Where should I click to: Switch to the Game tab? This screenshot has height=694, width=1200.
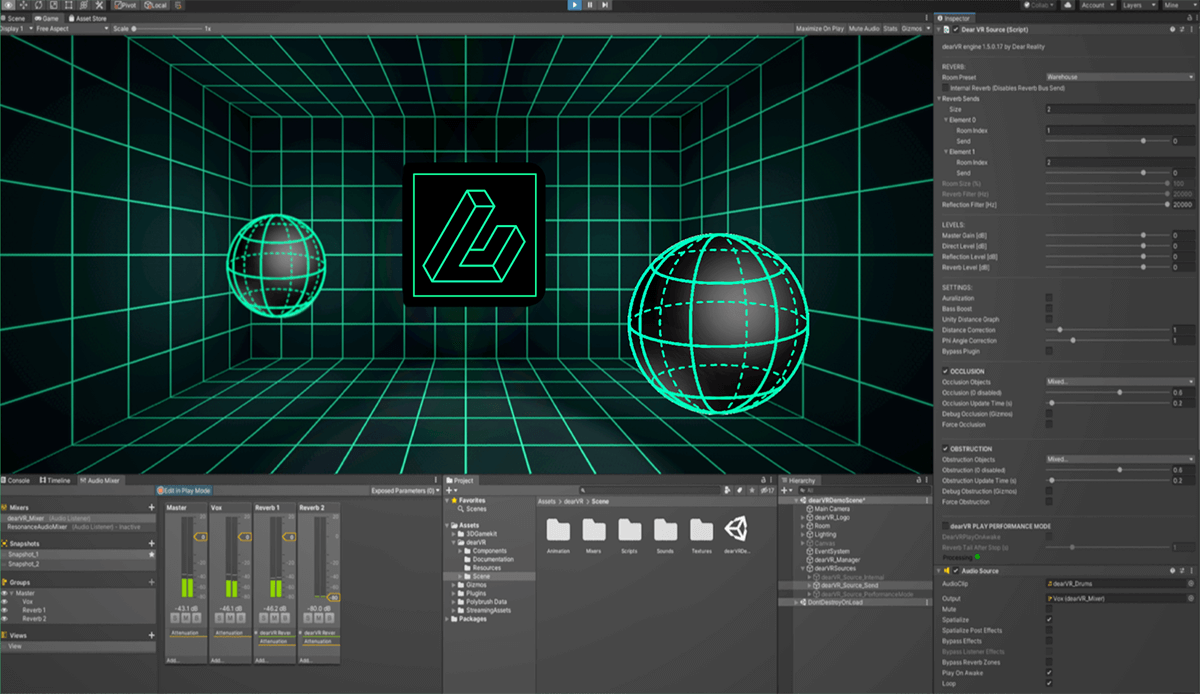pyautogui.click(x=46, y=18)
